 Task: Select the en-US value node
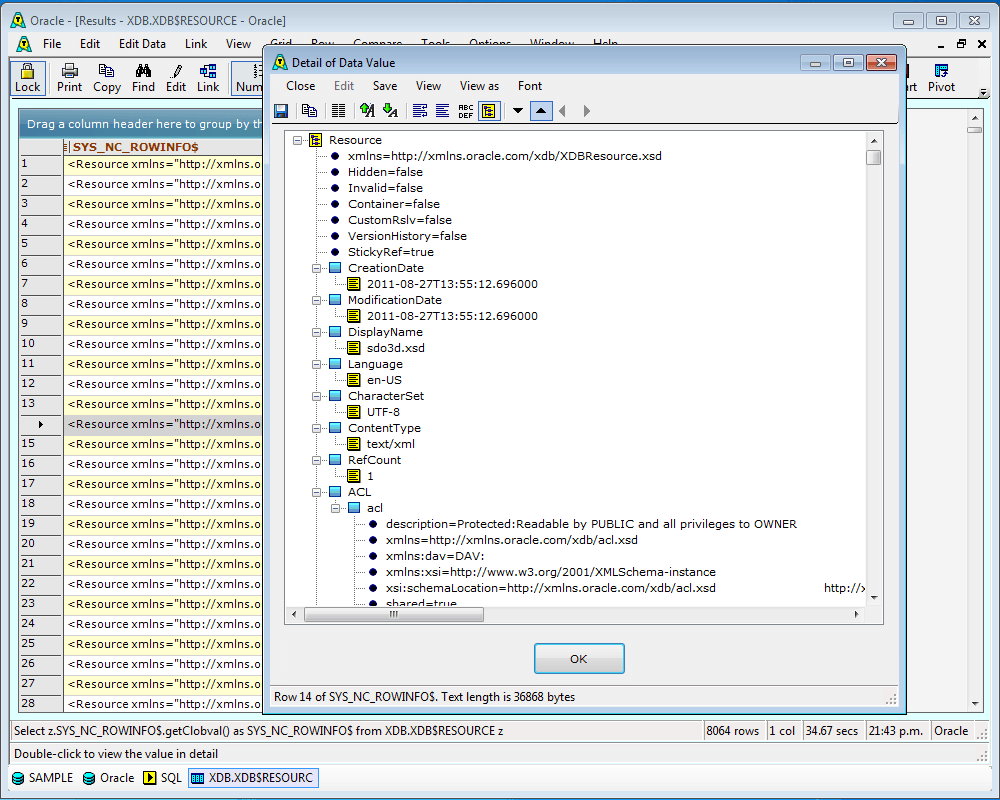pyautogui.click(x=384, y=380)
